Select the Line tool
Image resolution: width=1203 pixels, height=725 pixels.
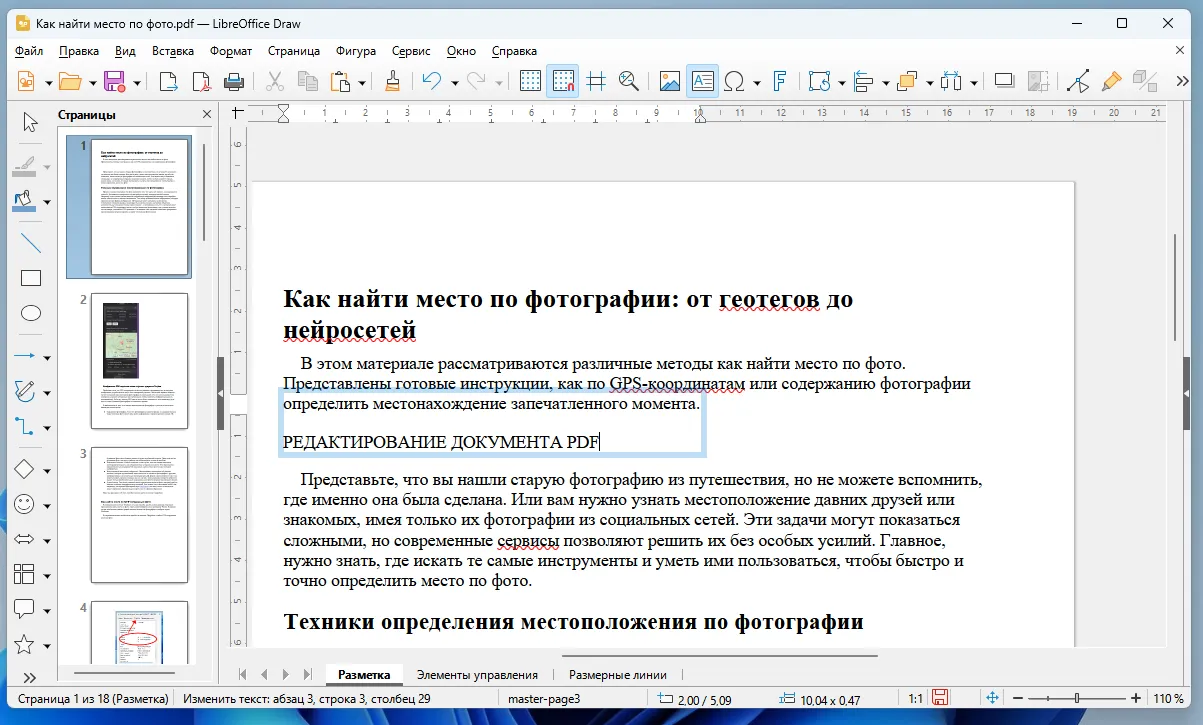pos(30,242)
